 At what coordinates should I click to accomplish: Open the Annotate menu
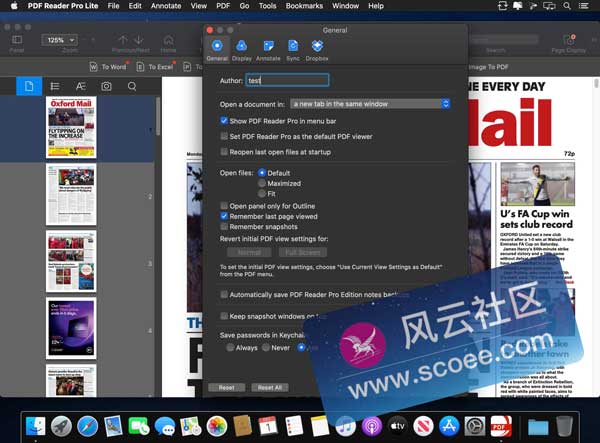(x=166, y=6)
